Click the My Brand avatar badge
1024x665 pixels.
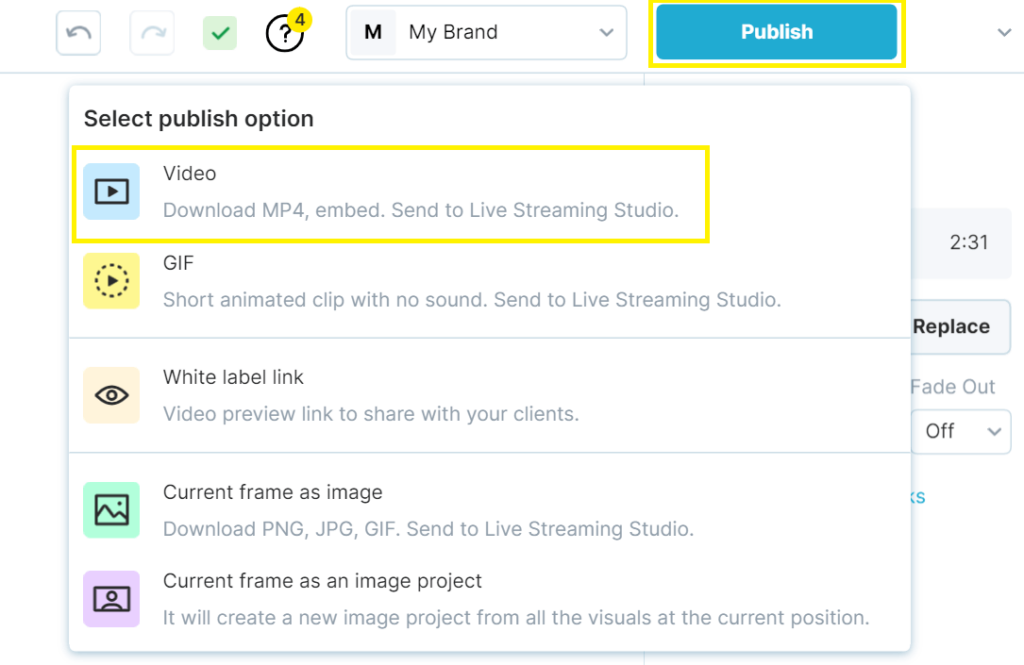click(x=374, y=32)
